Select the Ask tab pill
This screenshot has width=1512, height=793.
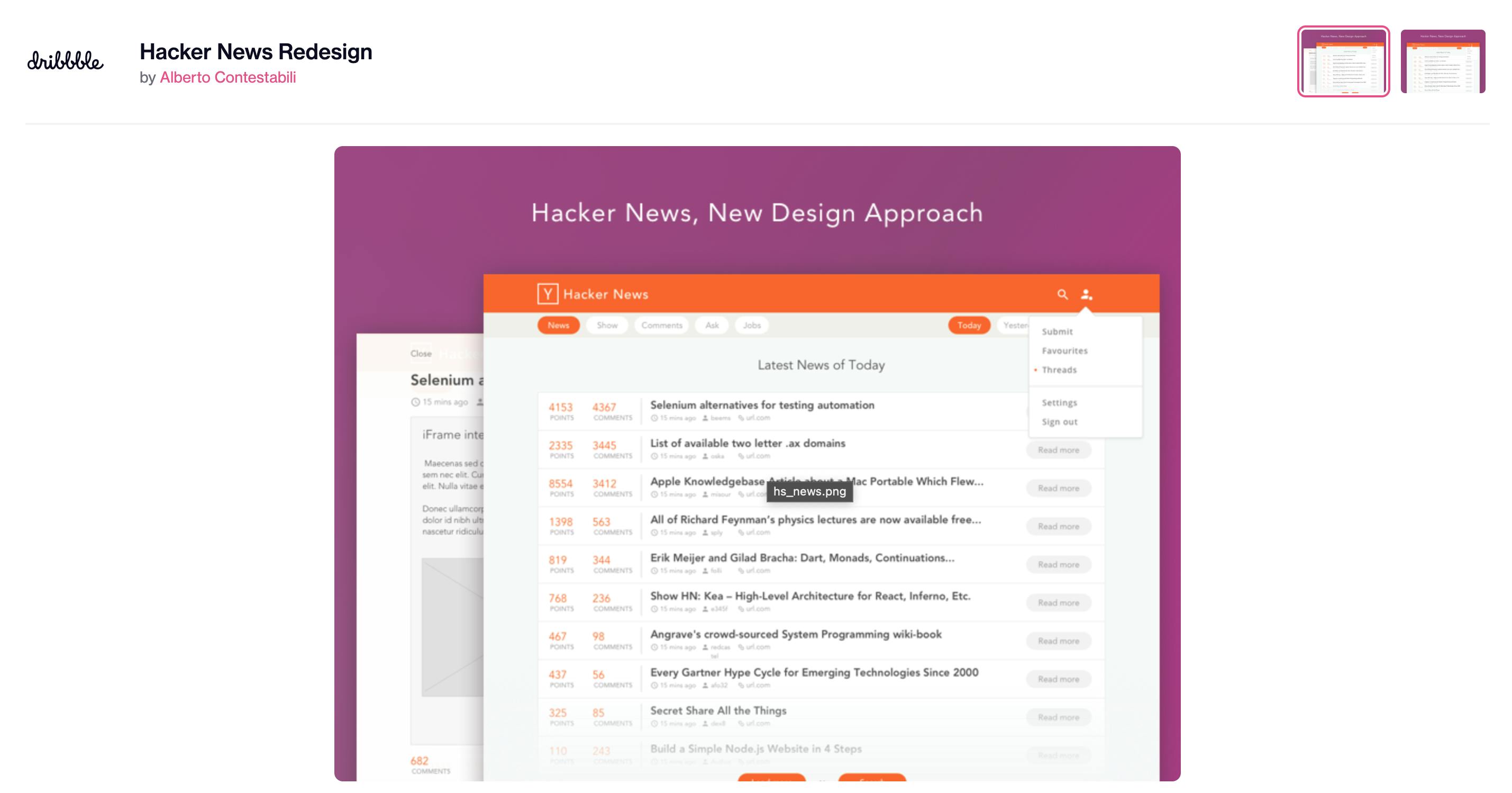712,325
